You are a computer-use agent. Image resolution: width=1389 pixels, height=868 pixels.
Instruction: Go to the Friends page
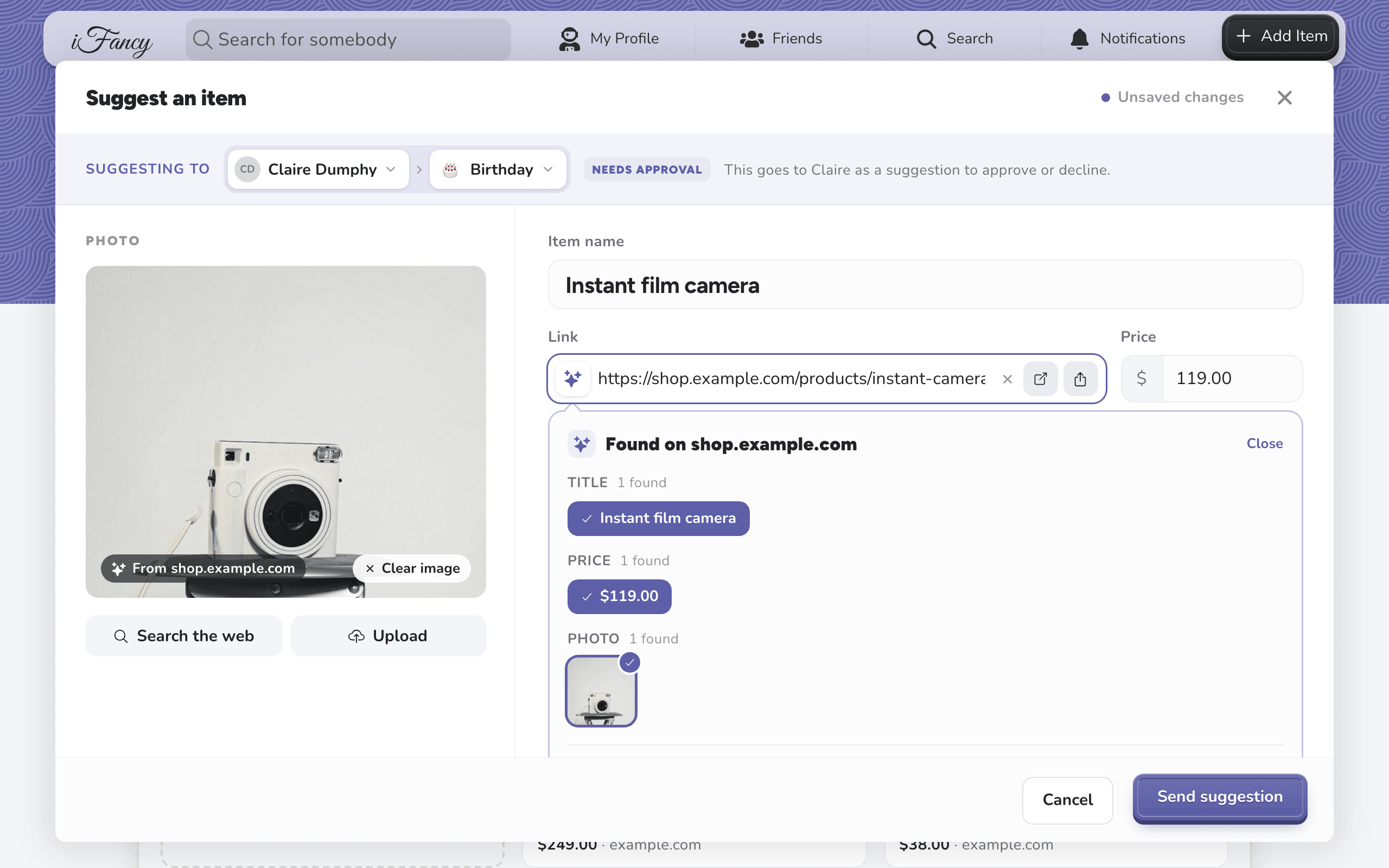pyautogui.click(x=781, y=39)
